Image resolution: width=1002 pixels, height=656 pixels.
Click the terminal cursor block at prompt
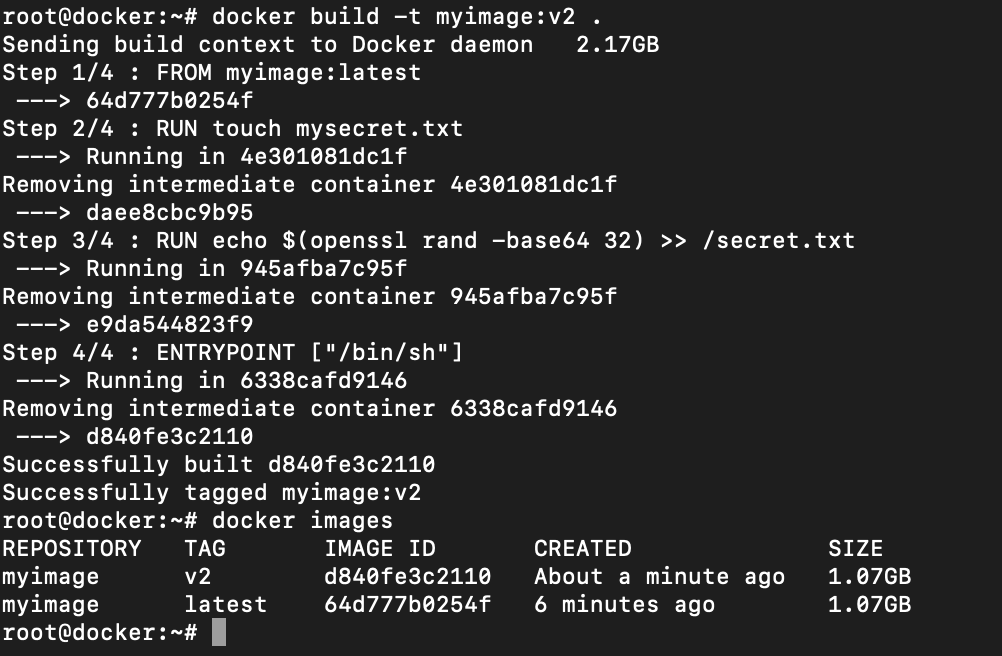219,632
